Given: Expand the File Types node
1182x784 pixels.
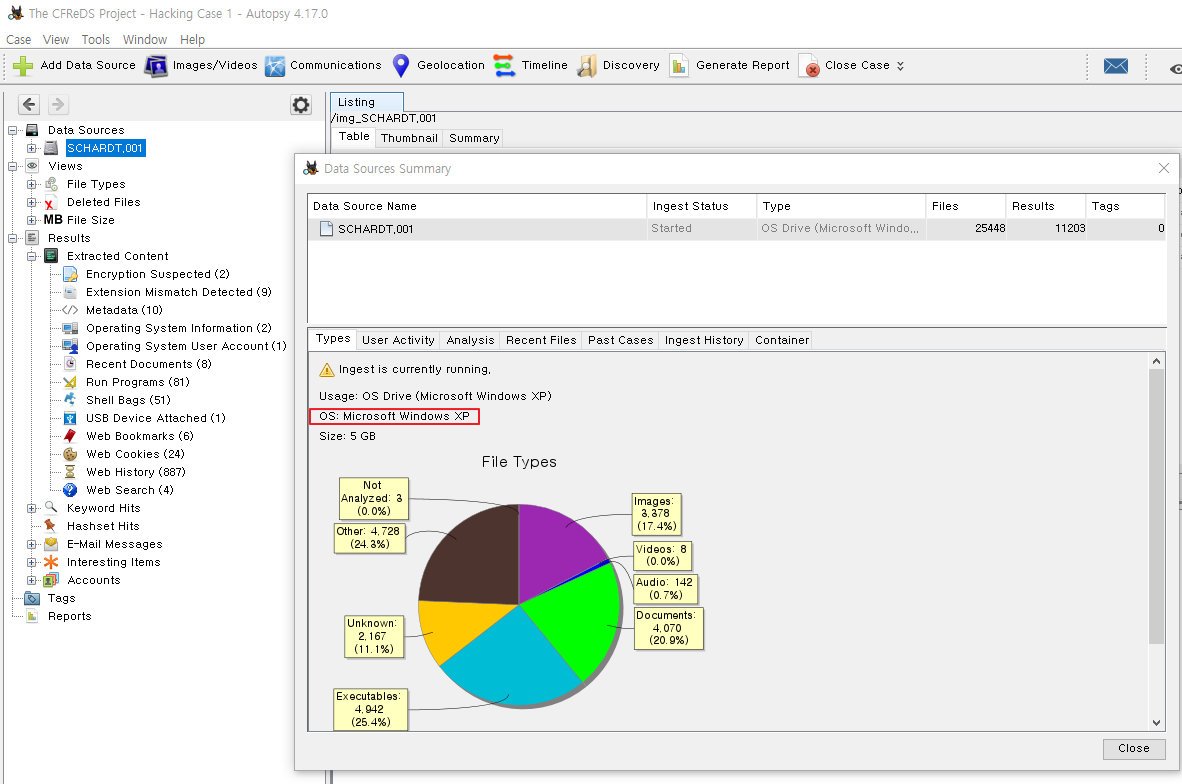Looking at the screenshot, I should click(x=32, y=185).
